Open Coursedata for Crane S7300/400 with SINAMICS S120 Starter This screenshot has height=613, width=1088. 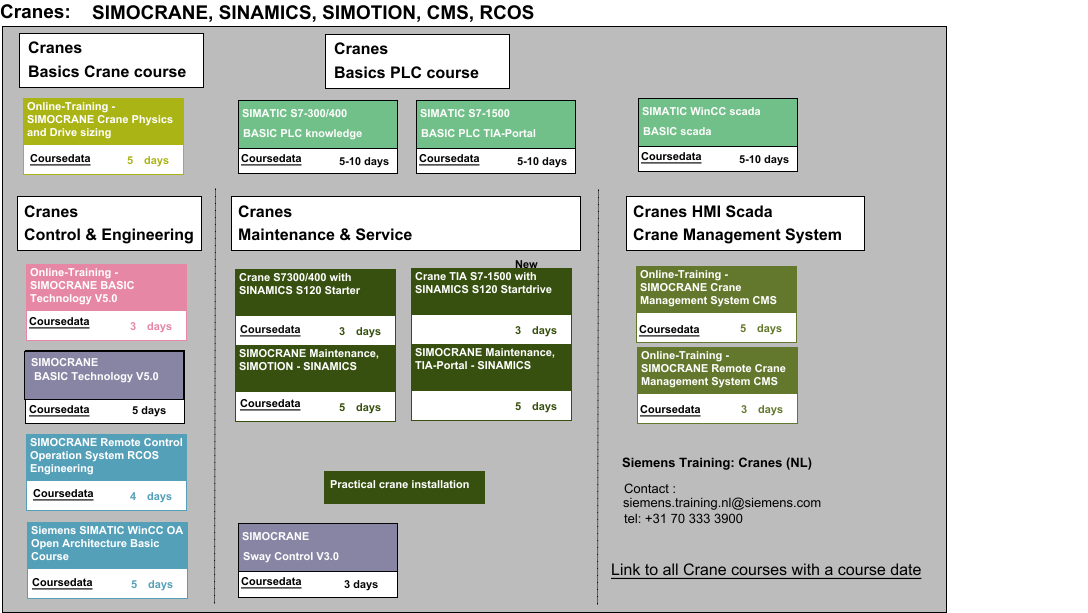tap(270, 330)
